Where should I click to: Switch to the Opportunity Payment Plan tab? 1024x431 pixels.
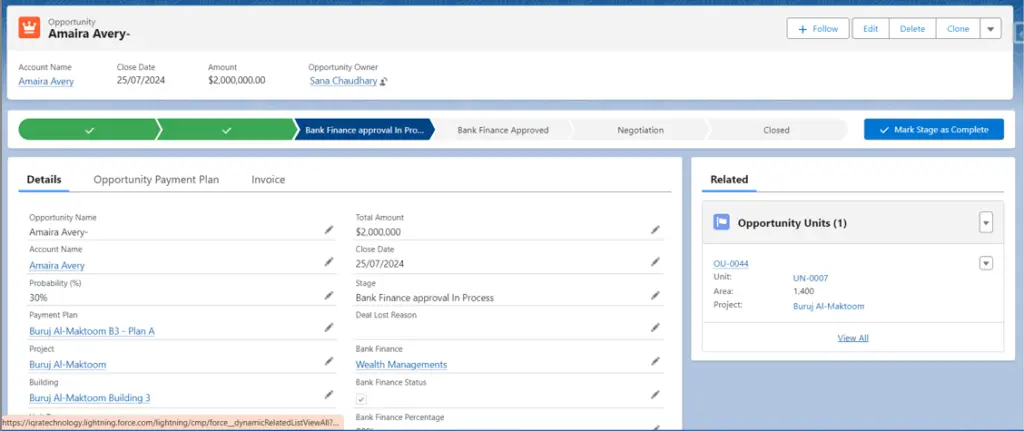pos(156,180)
